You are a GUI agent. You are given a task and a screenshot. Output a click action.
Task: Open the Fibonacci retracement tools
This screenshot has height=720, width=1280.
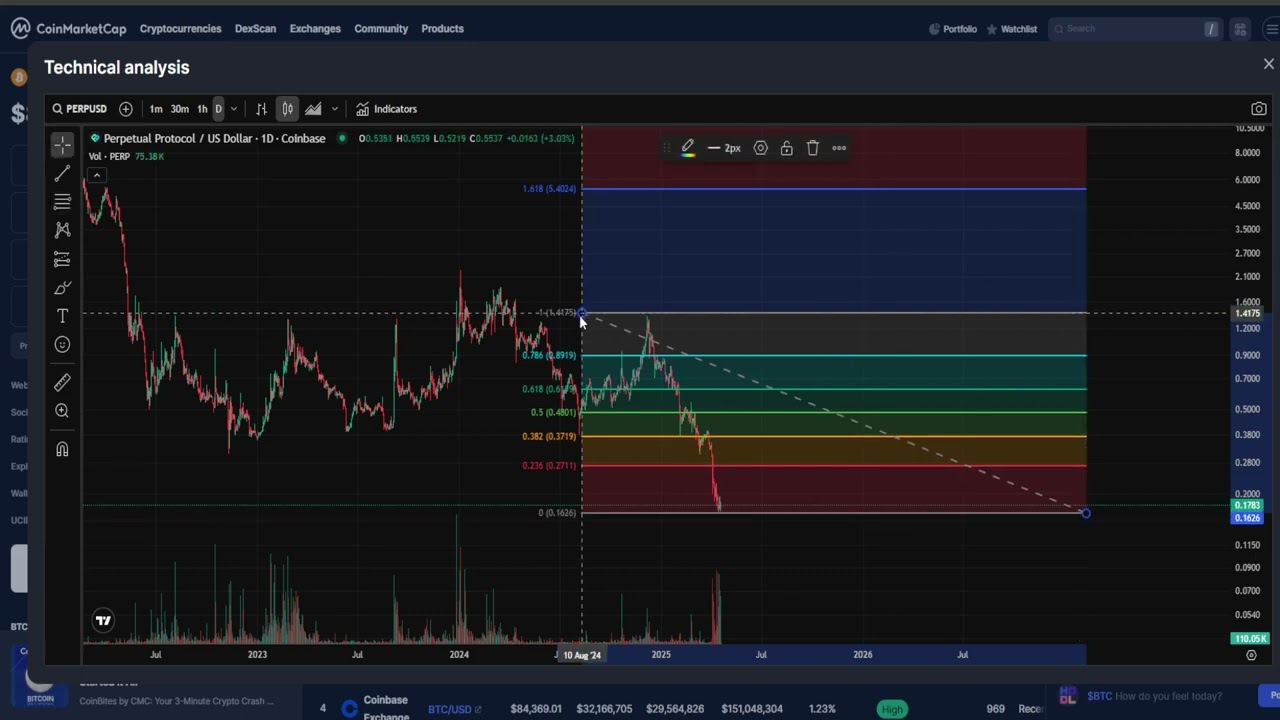pos(62,202)
